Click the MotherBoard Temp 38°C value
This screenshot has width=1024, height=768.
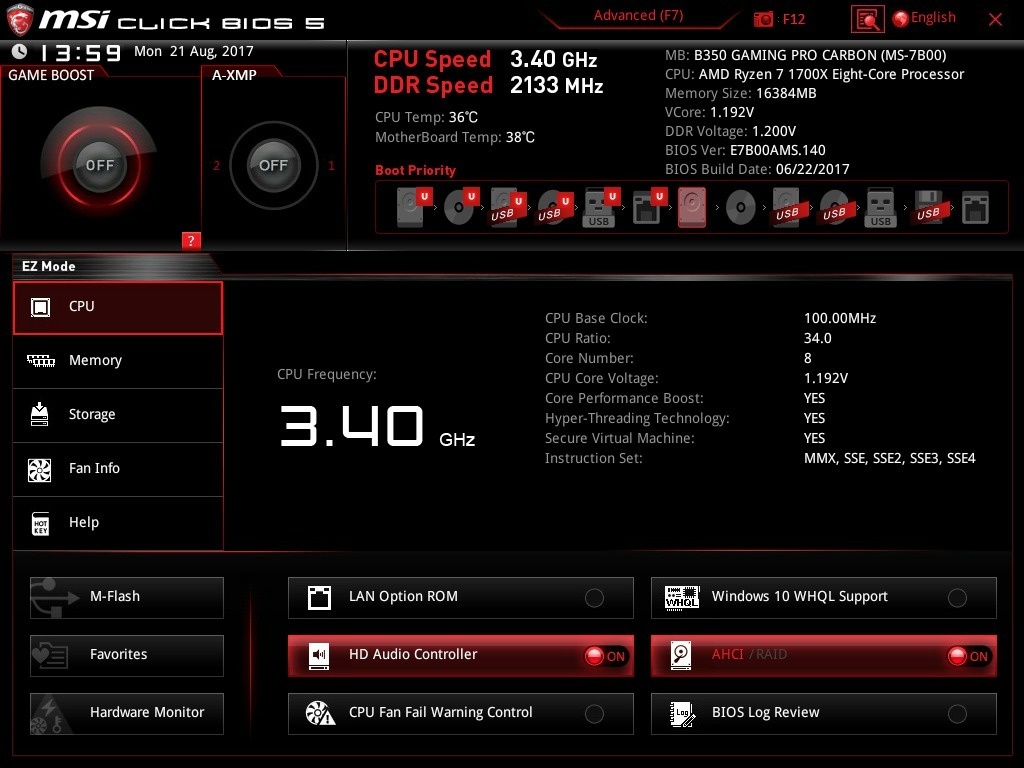pyautogui.click(x=520, y=137)
